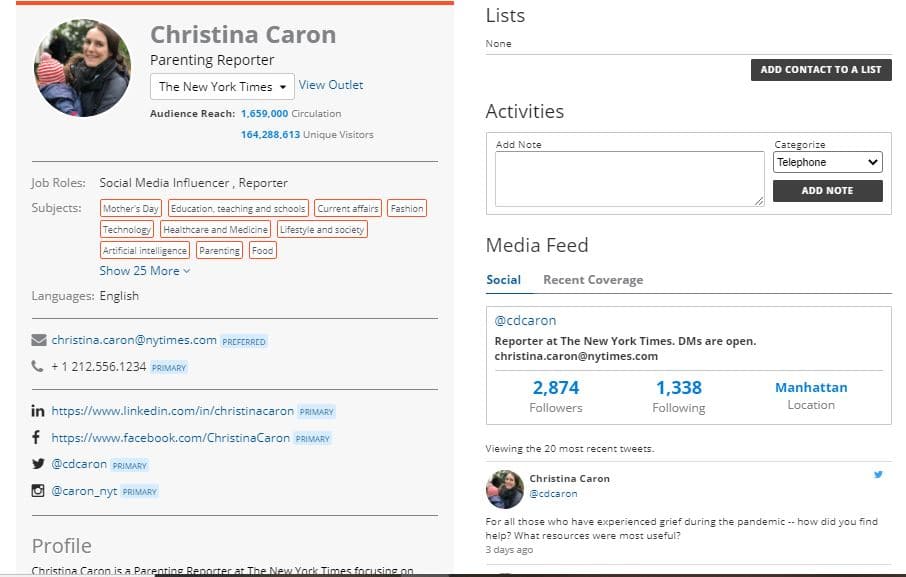
Task: Click inside the Add Note text area
Action: pos(629,179)
